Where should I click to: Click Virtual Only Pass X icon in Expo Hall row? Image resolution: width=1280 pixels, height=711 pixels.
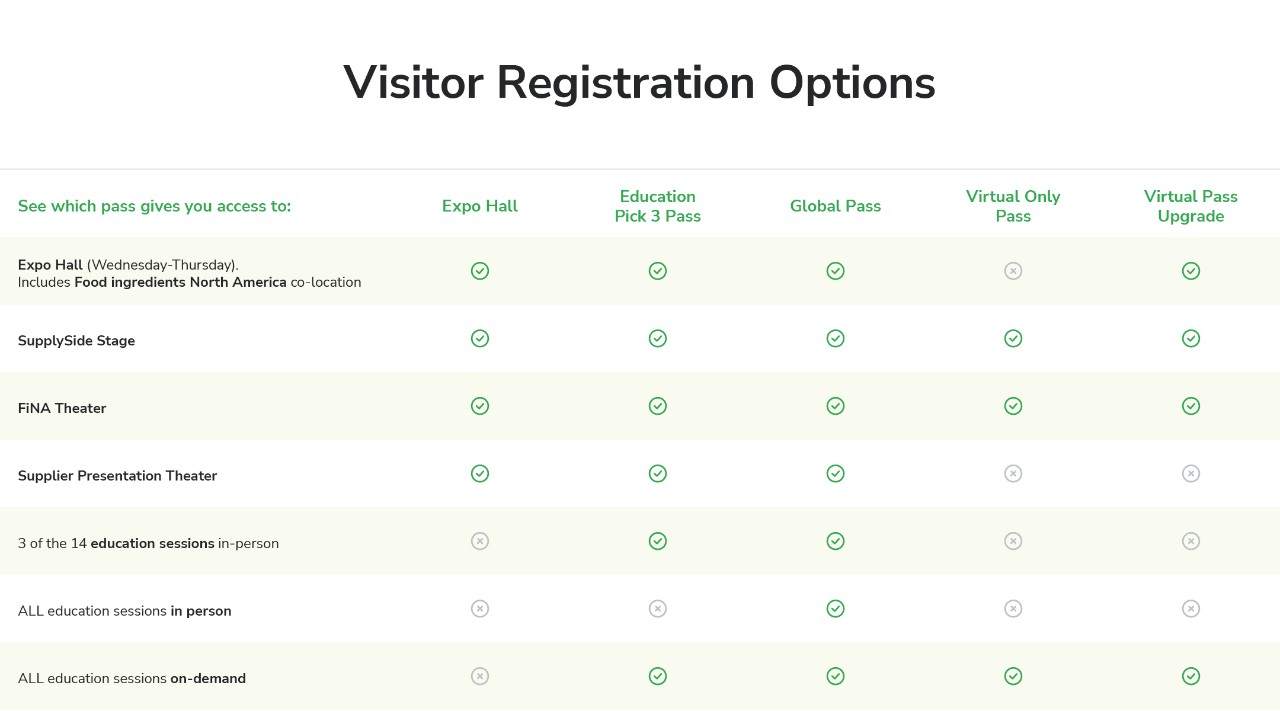click(1013, 271)
